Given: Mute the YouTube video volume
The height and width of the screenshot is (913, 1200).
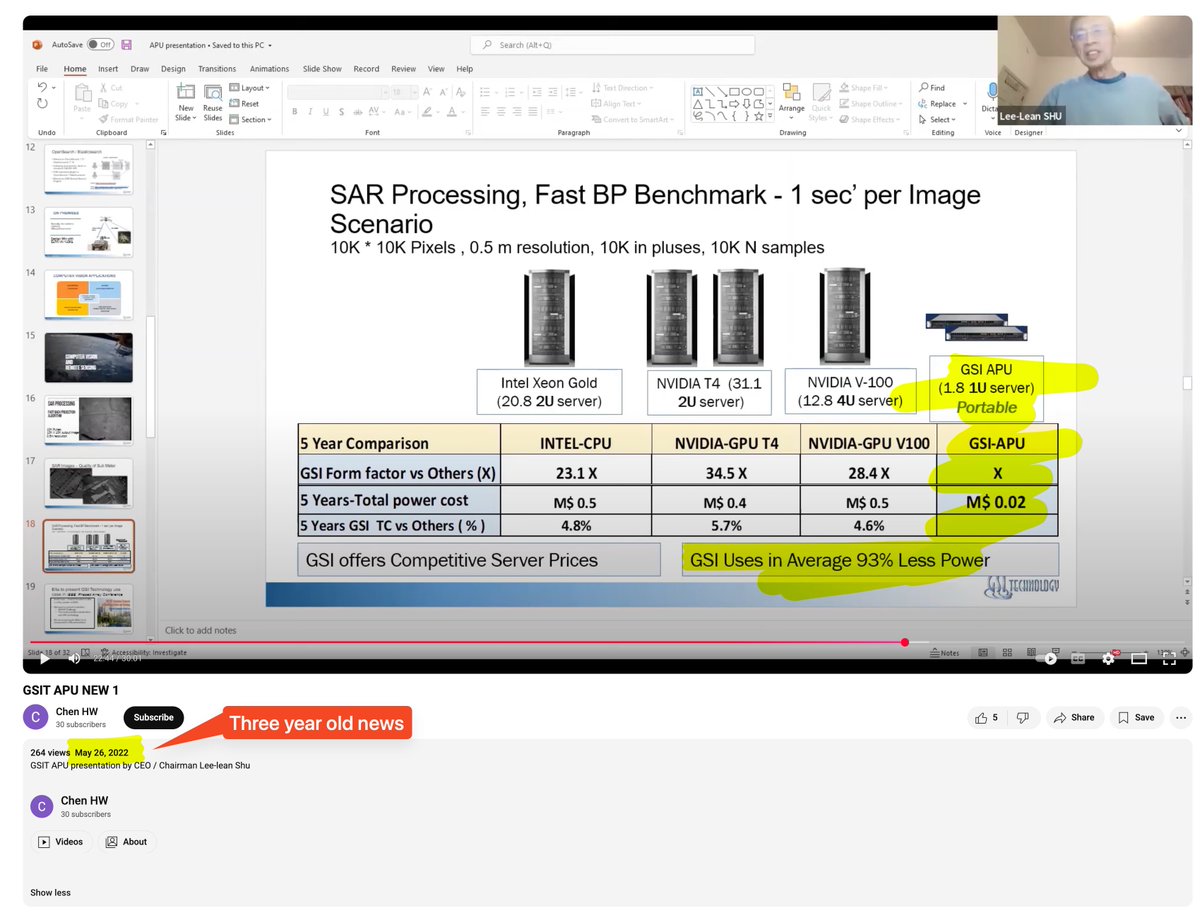Looking at the screenshot, I should (x=75, y=659).
